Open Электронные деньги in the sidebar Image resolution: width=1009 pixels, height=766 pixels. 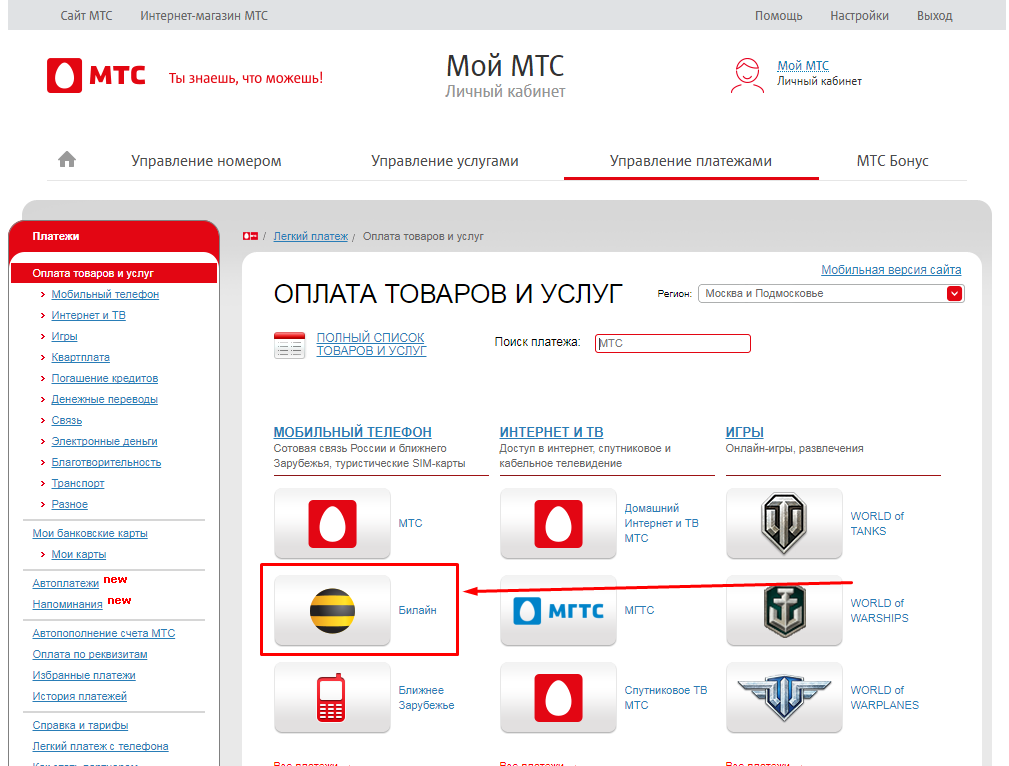104,442
